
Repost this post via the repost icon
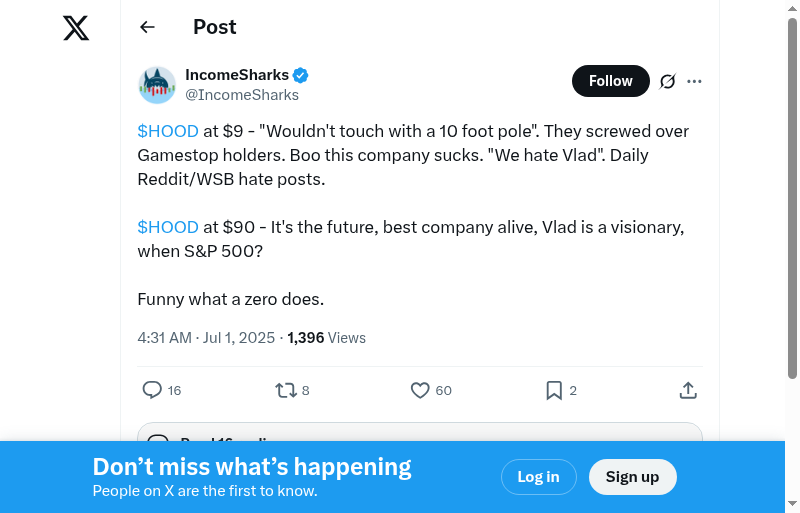(285, 390)
